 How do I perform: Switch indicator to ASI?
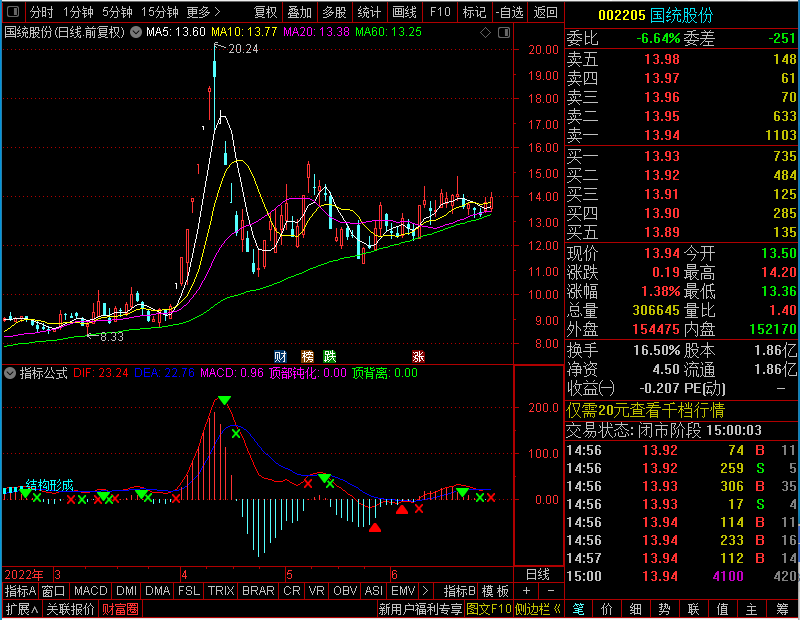point(373,591)
